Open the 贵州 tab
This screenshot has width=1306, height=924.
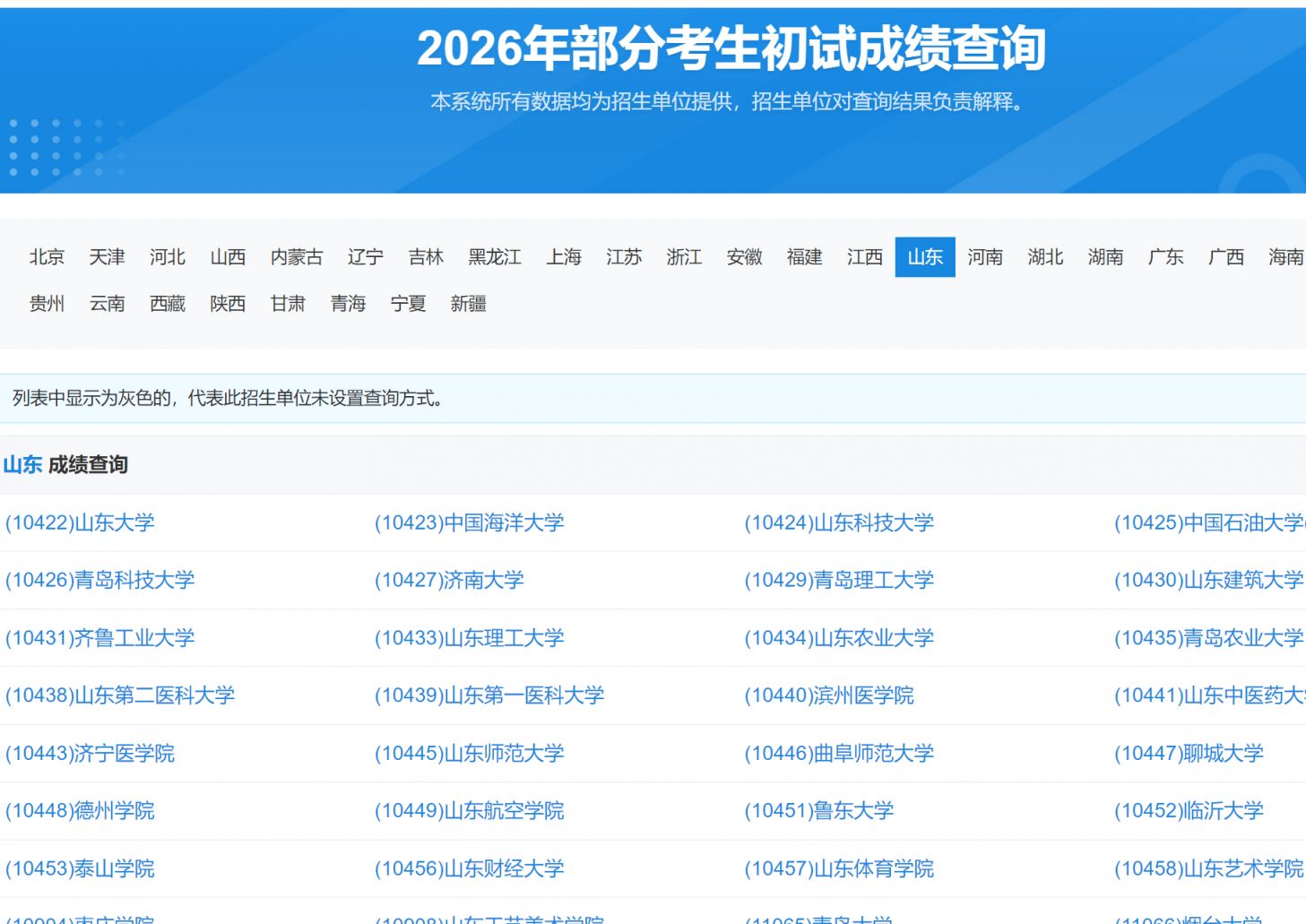click(x=47, y=304)
